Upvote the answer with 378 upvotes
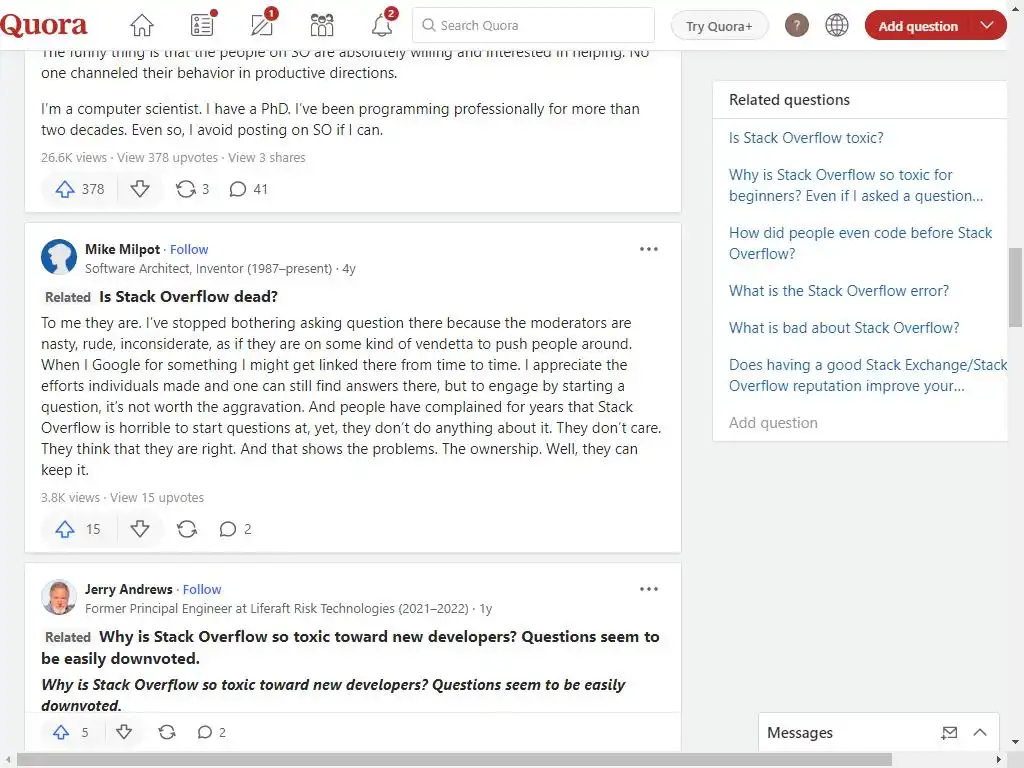The width and height of the screenshot is (1024, 768). pyautogui.click(x=80, y=189)
